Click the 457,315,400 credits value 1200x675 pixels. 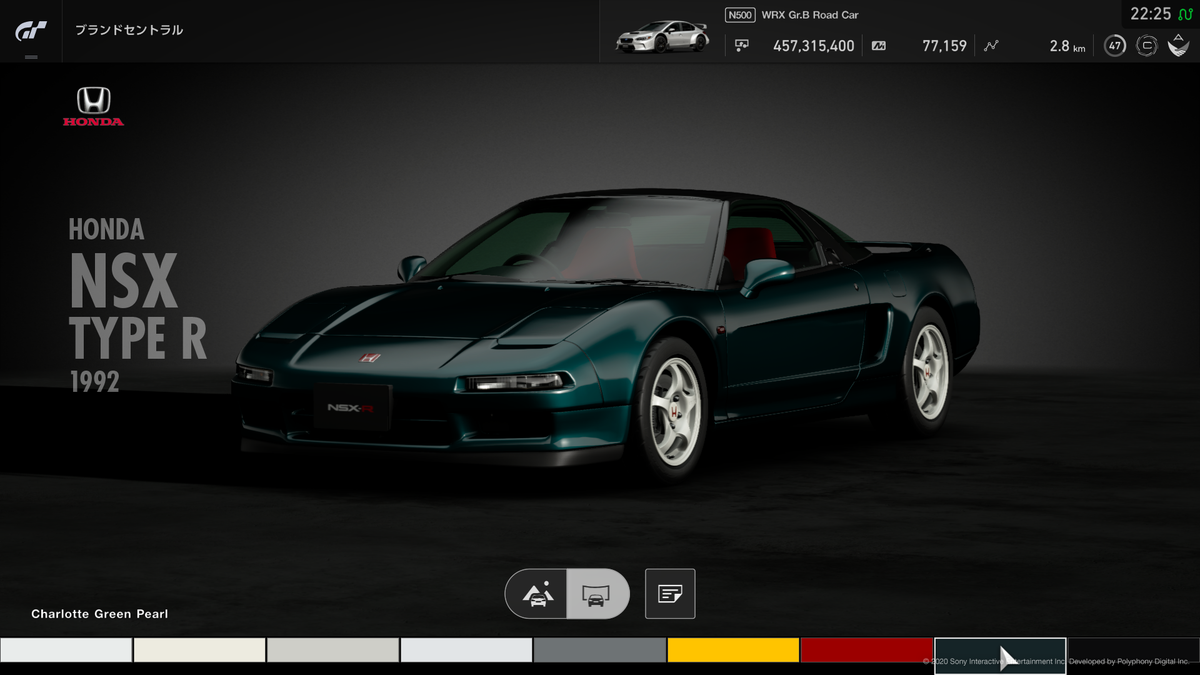click(x=814, y=46)
